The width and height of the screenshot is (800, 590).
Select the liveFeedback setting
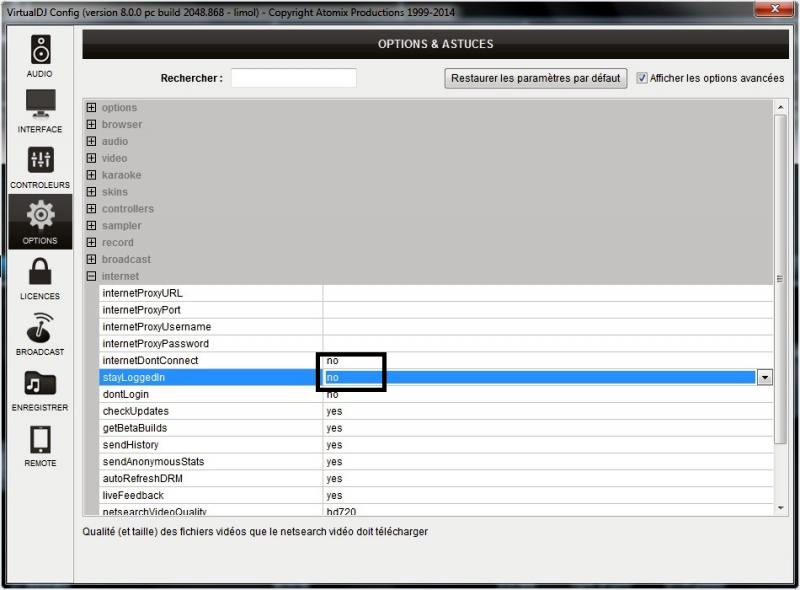click(133, 495)
